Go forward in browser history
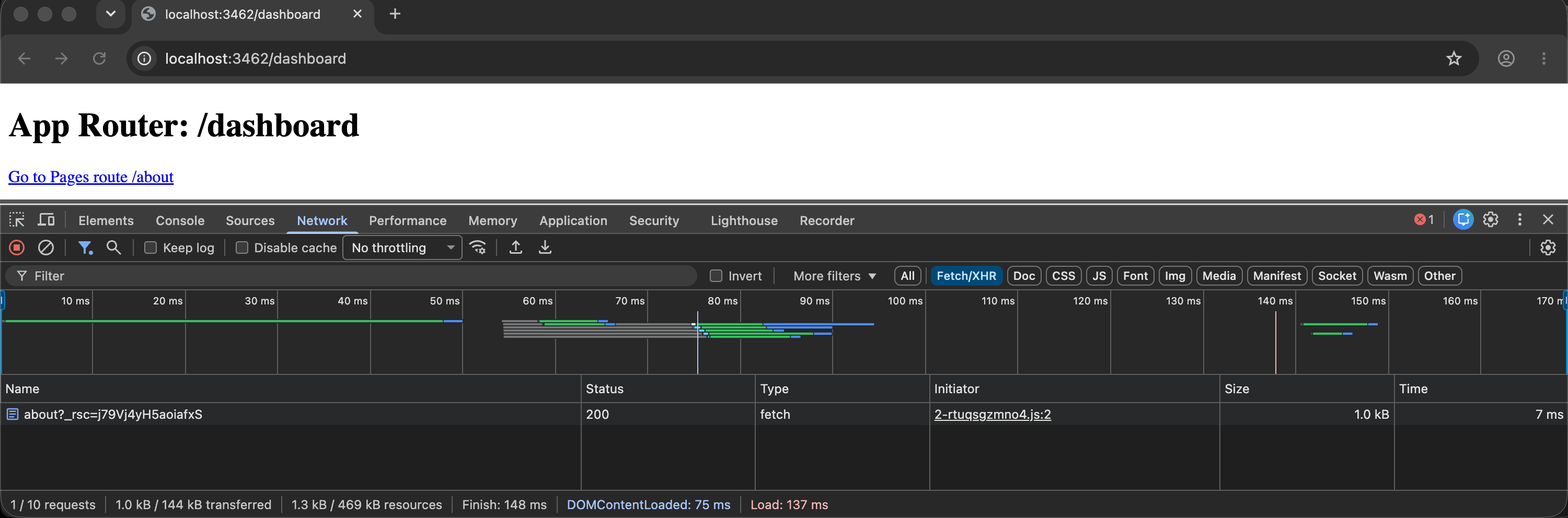 (62, 58)
